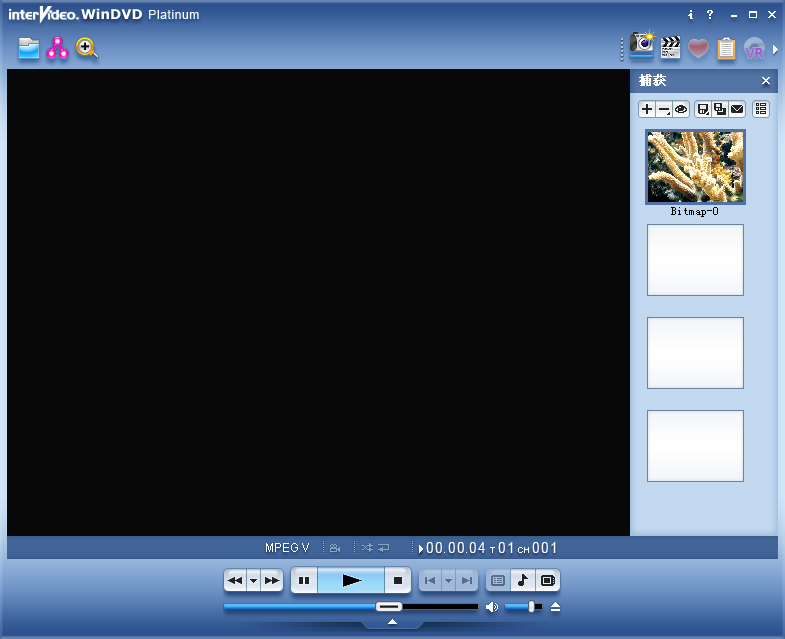Toggle shuffle status icon
Image resolution: width=785 pixels, height=639 pixels.
tap(367, 548)
